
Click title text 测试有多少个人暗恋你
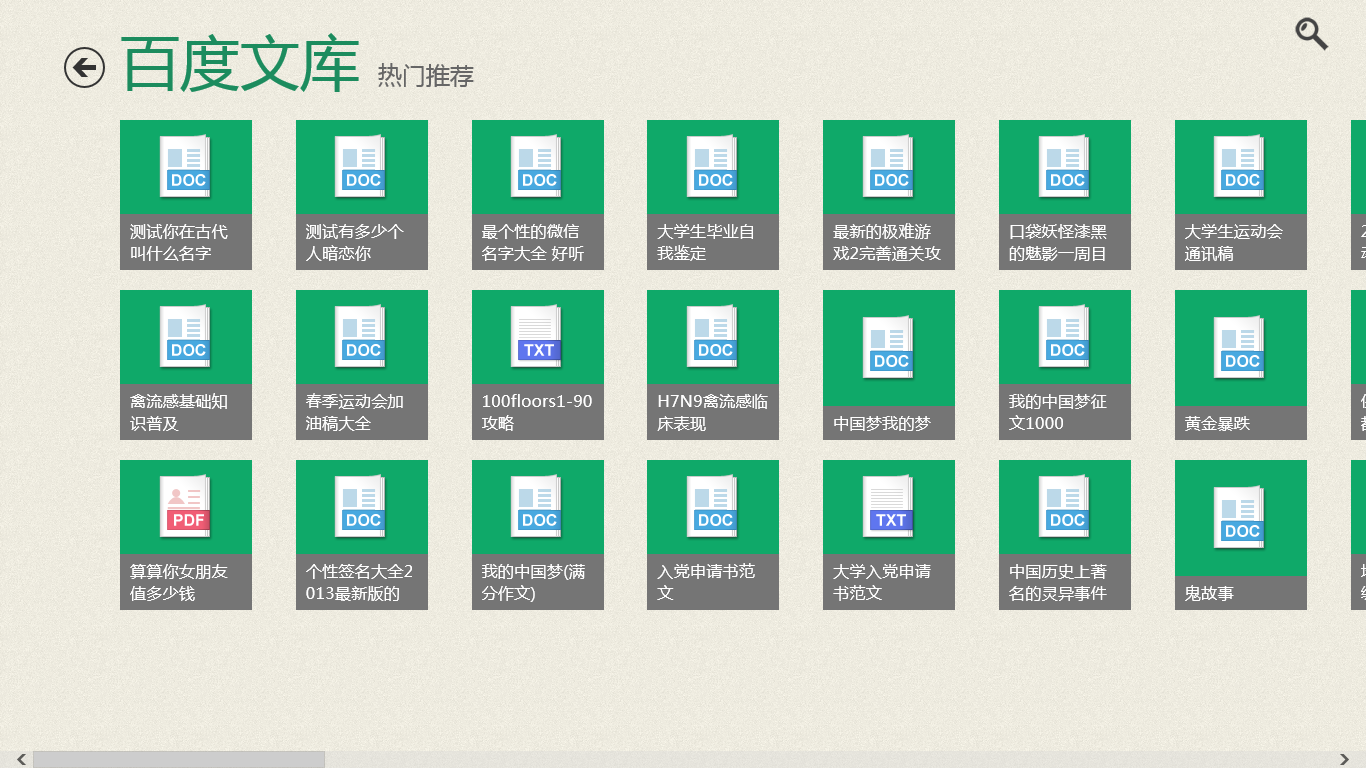tap(355, 243)
